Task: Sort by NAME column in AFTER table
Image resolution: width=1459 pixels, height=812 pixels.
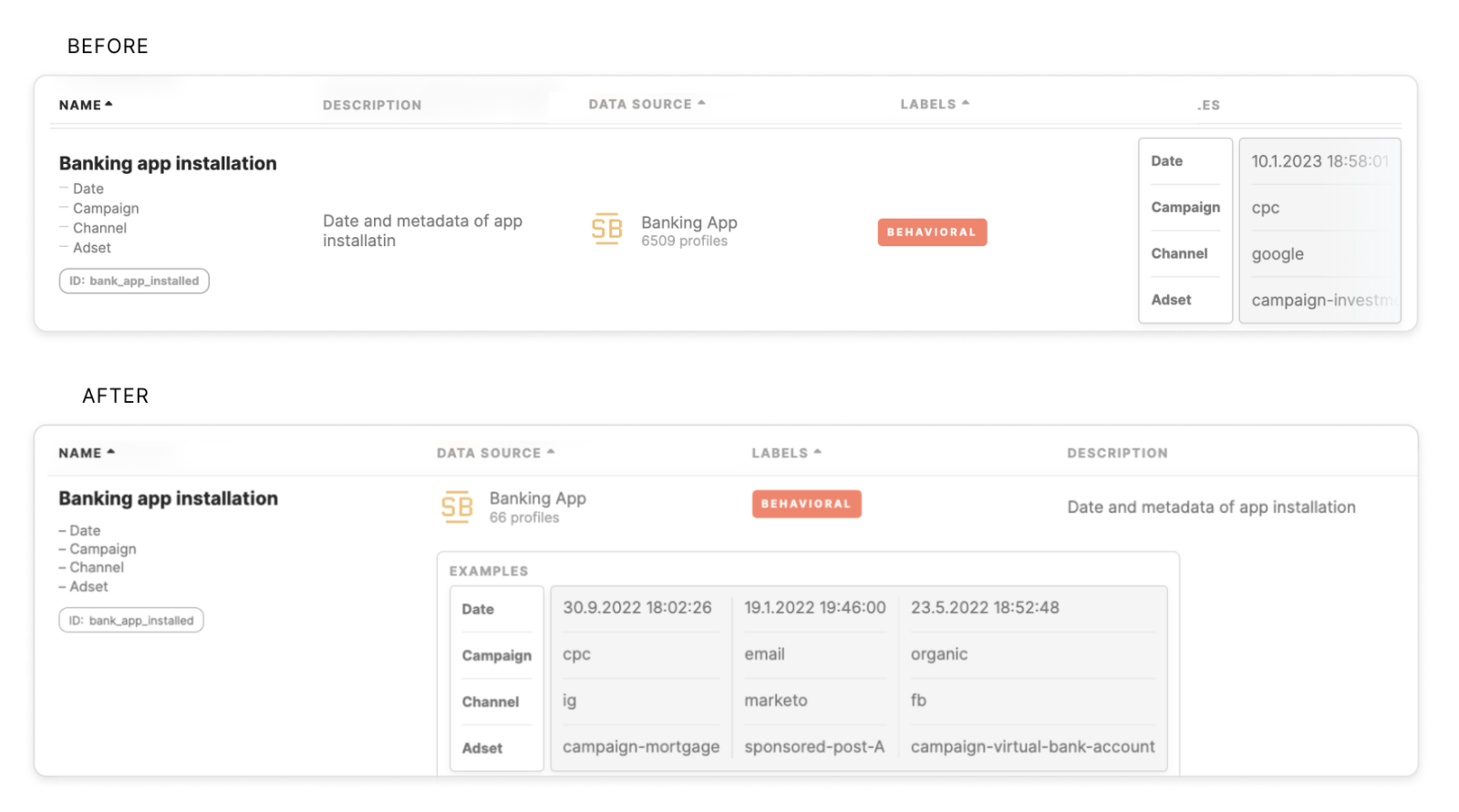Action: pos(87,453)
